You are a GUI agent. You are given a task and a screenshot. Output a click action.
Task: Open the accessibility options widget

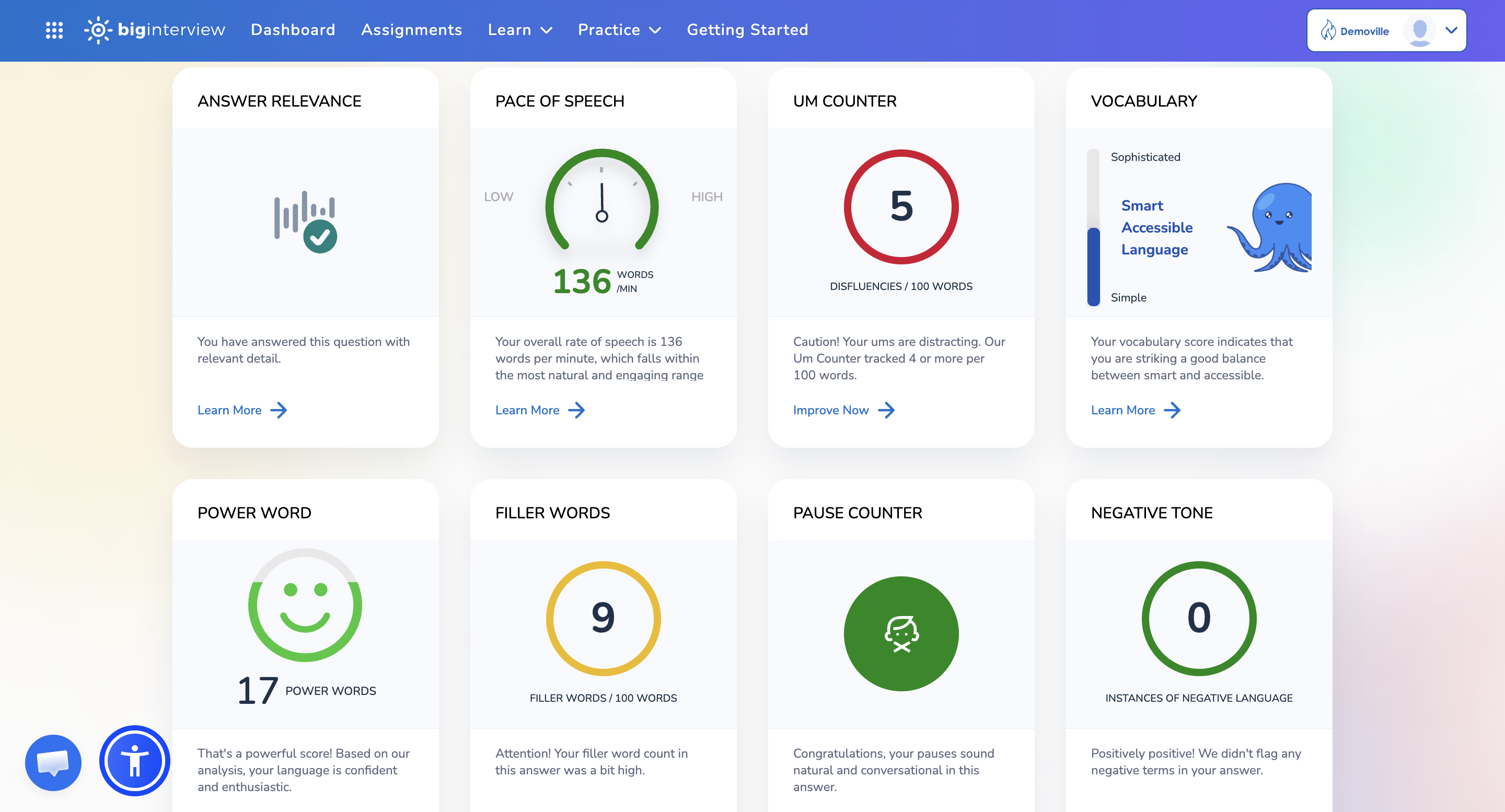(134, 761)
